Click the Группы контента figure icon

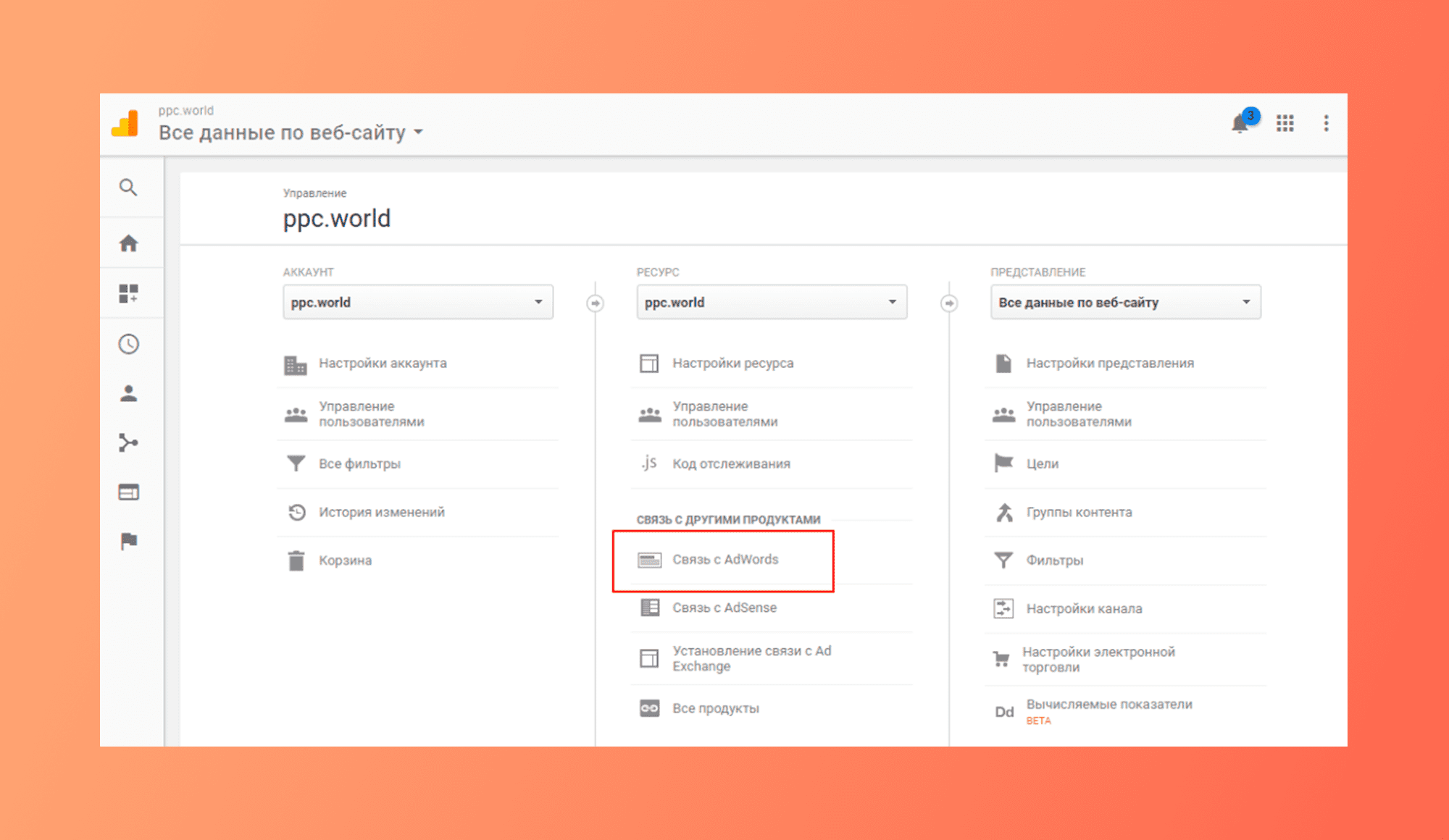tap(1003, 513)
